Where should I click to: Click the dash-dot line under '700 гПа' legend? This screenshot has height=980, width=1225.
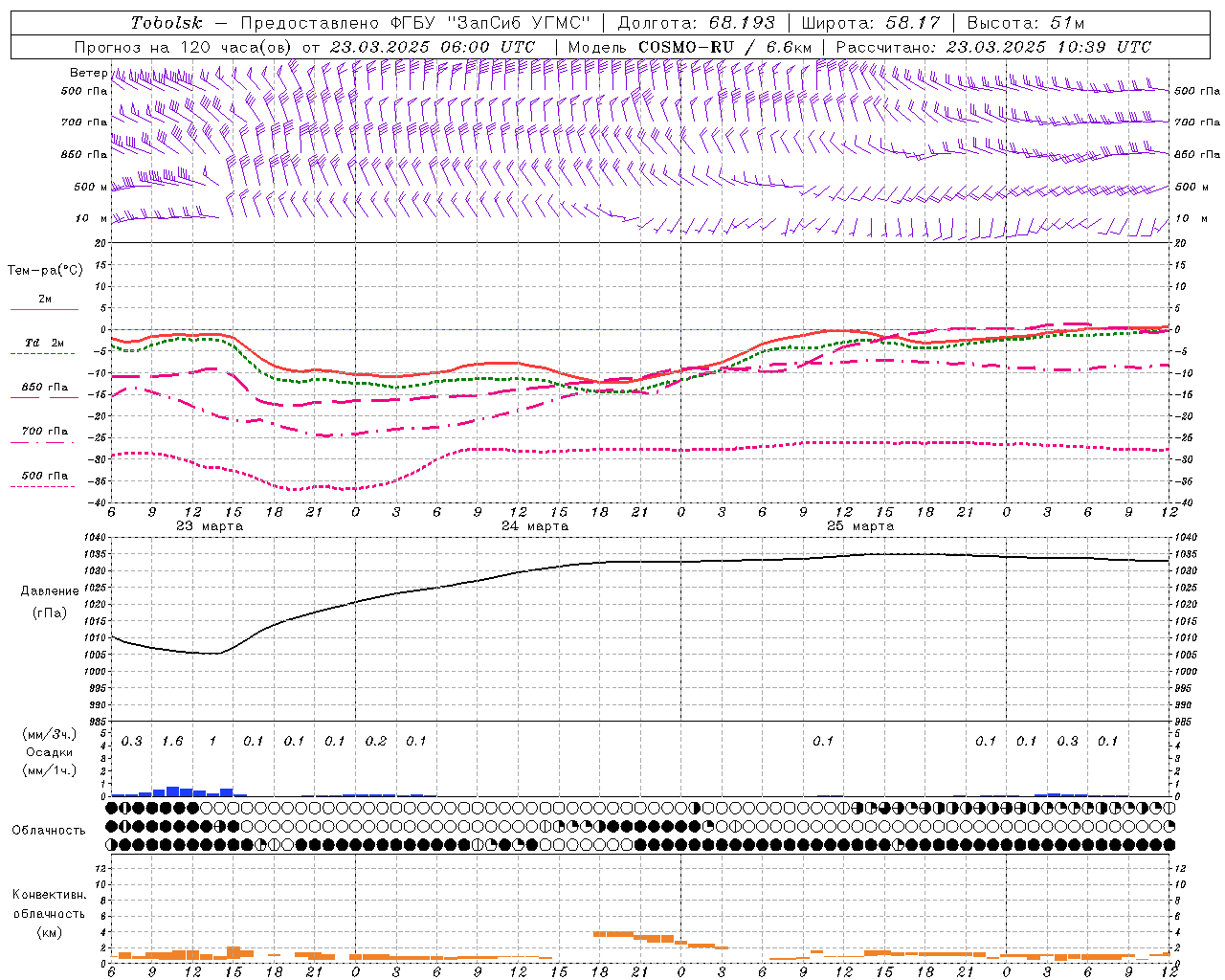coord(42,442)
